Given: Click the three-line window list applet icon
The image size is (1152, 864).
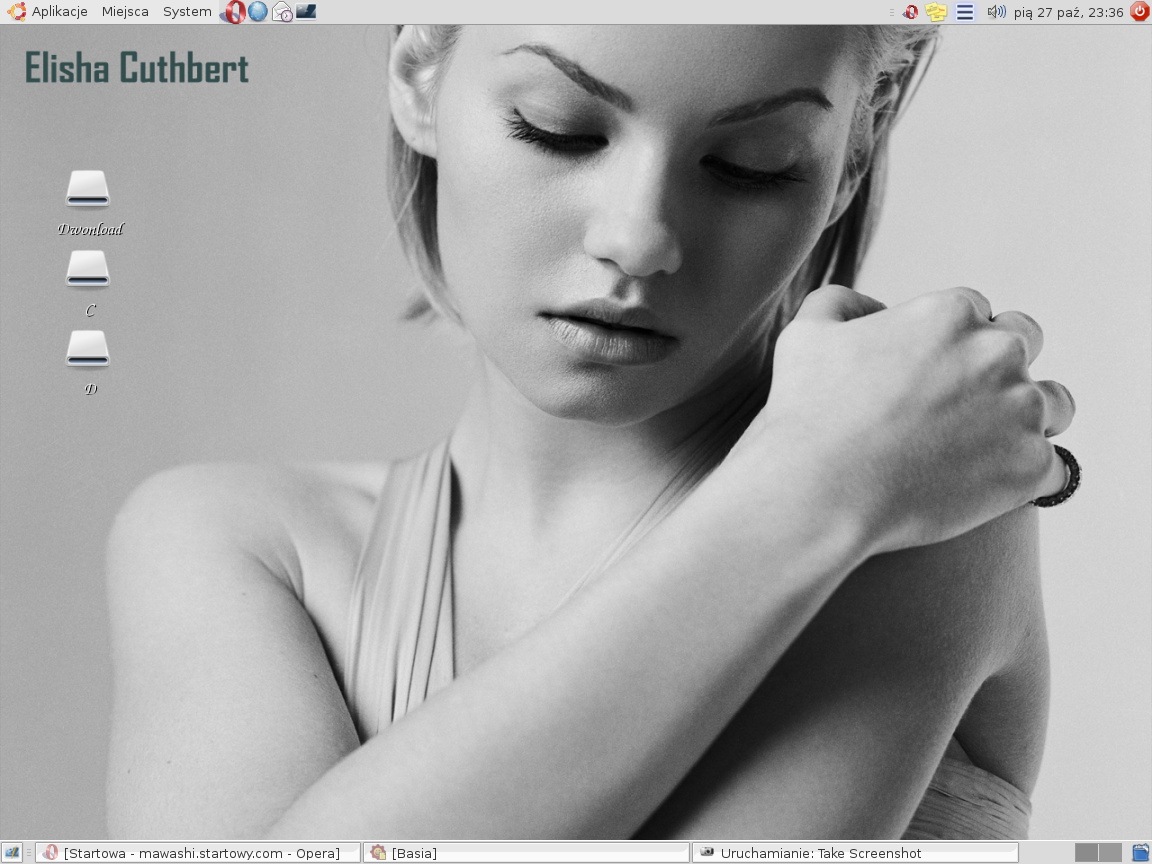Looking at the screenshot, I should click(965, 12).
